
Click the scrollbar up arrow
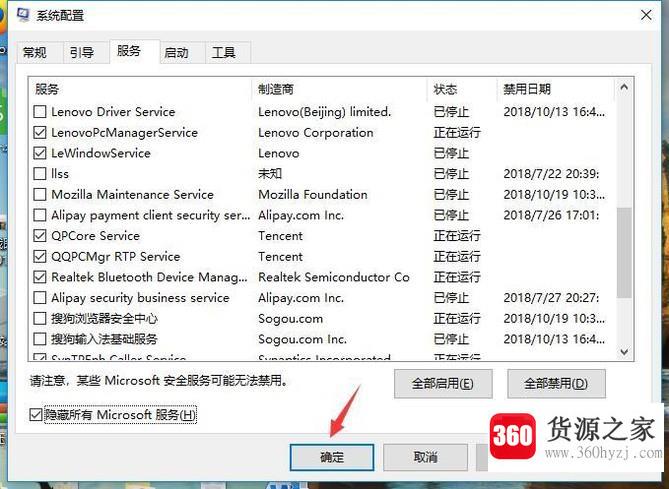[624, 87]
